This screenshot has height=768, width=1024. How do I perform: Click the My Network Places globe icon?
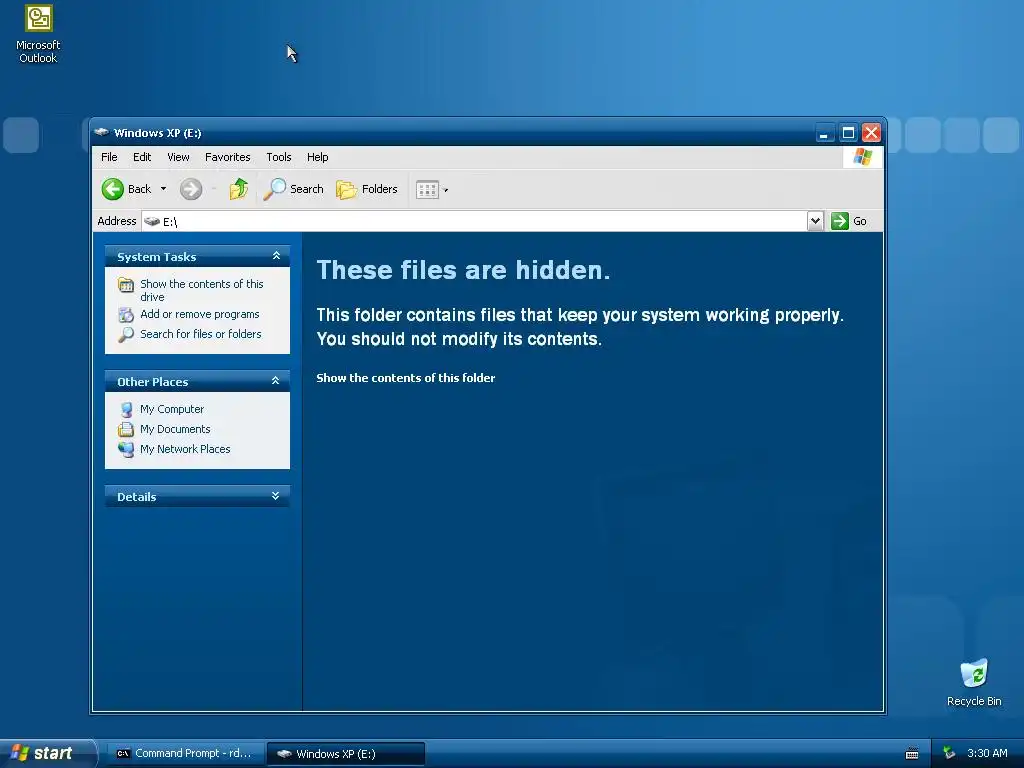(x=126, y=450)
